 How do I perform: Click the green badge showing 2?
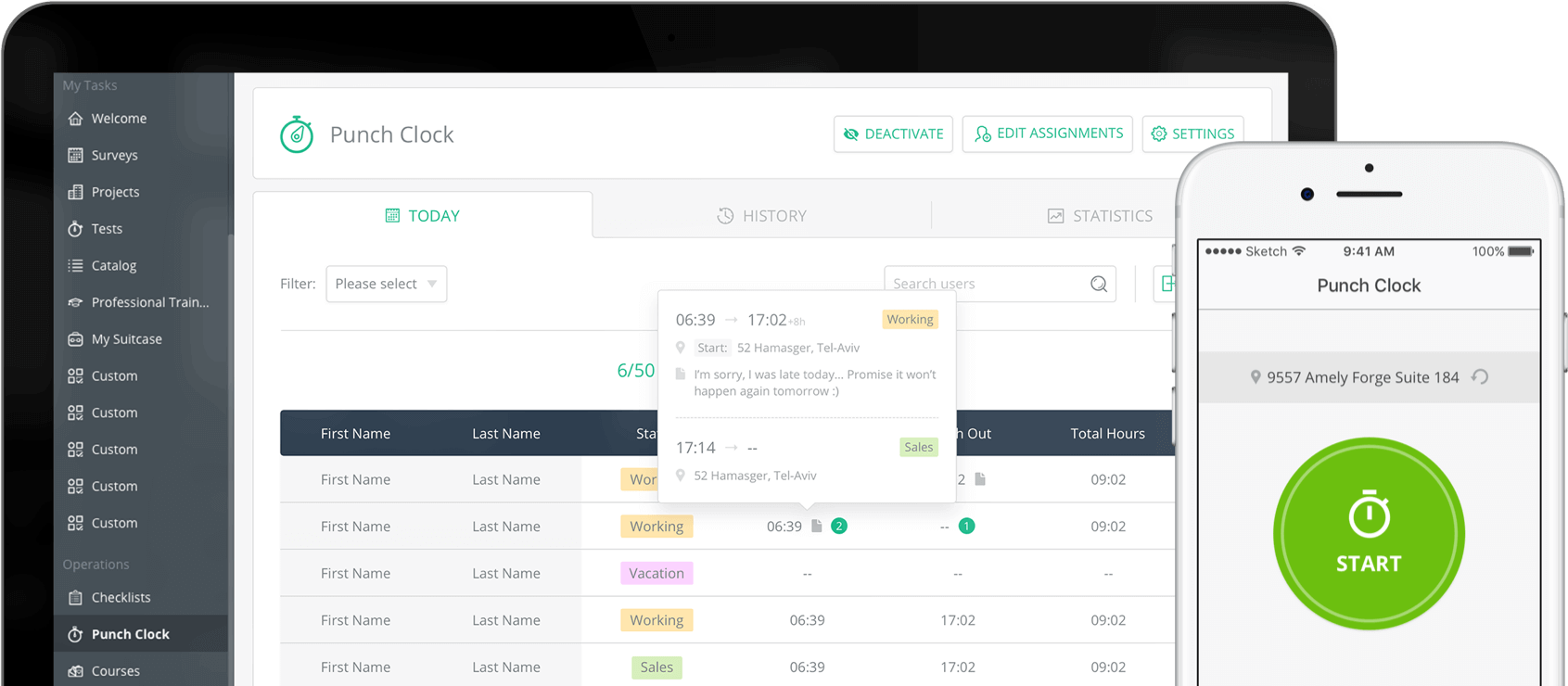(839, 526)
